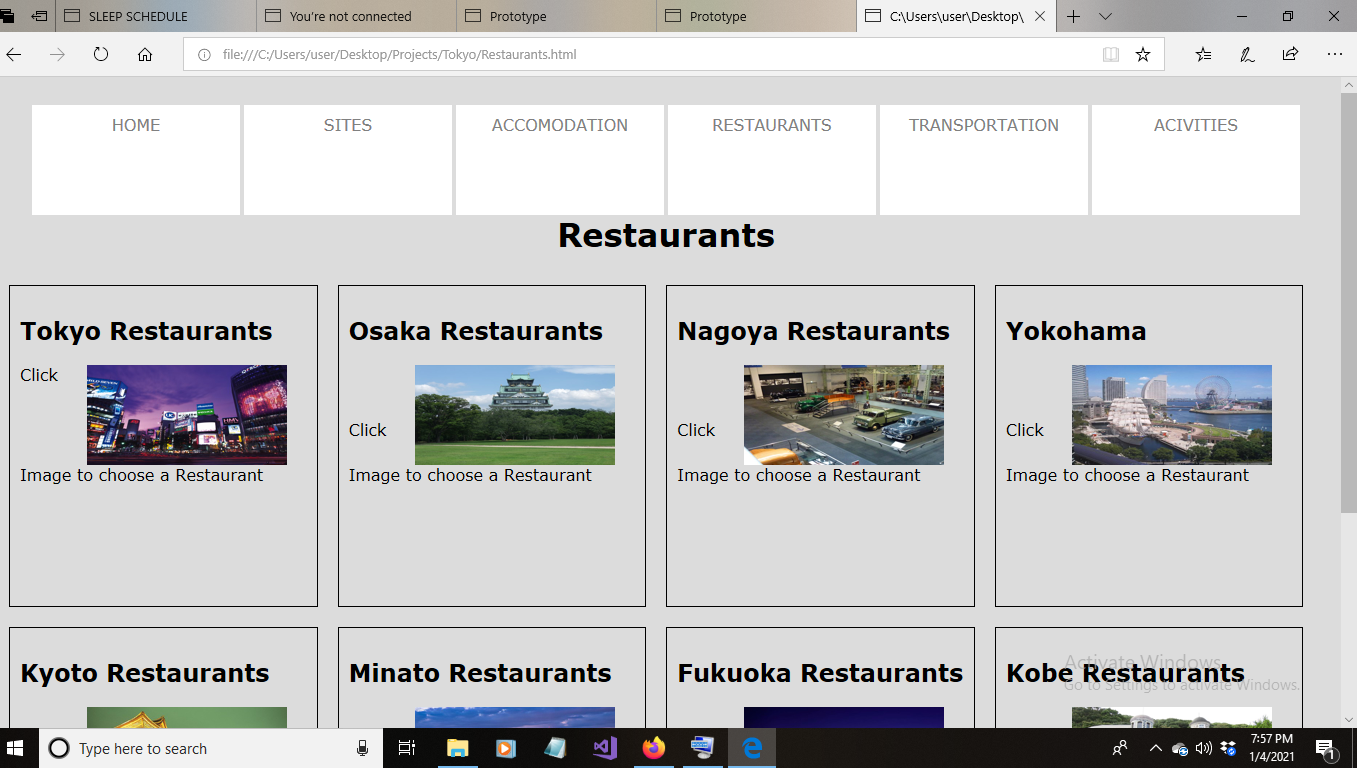This screenshot has height=768, width=1357.
Task: Click the Add notes pen icon
Action: [1247, 55]
